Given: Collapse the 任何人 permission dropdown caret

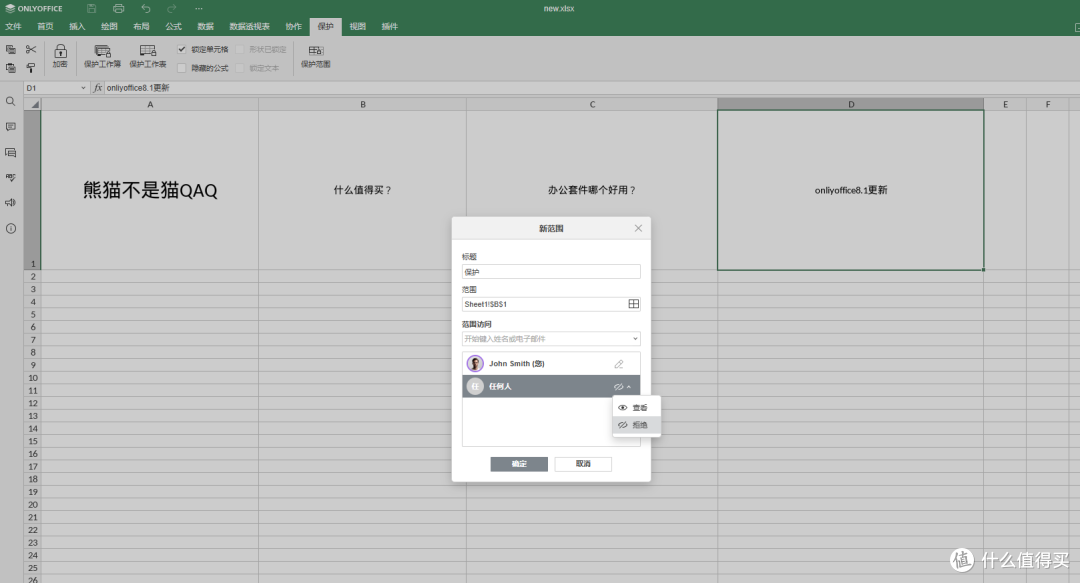Looking at the screenshot, I should 629,387.
